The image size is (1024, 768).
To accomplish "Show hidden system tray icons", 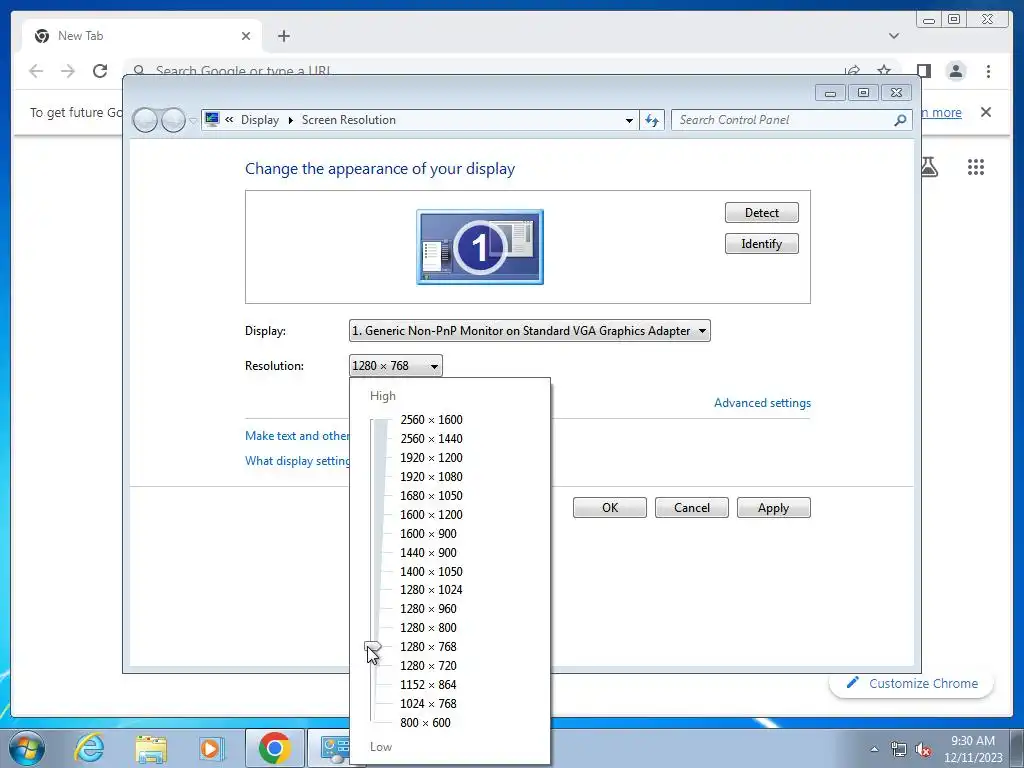I will 874,749.
